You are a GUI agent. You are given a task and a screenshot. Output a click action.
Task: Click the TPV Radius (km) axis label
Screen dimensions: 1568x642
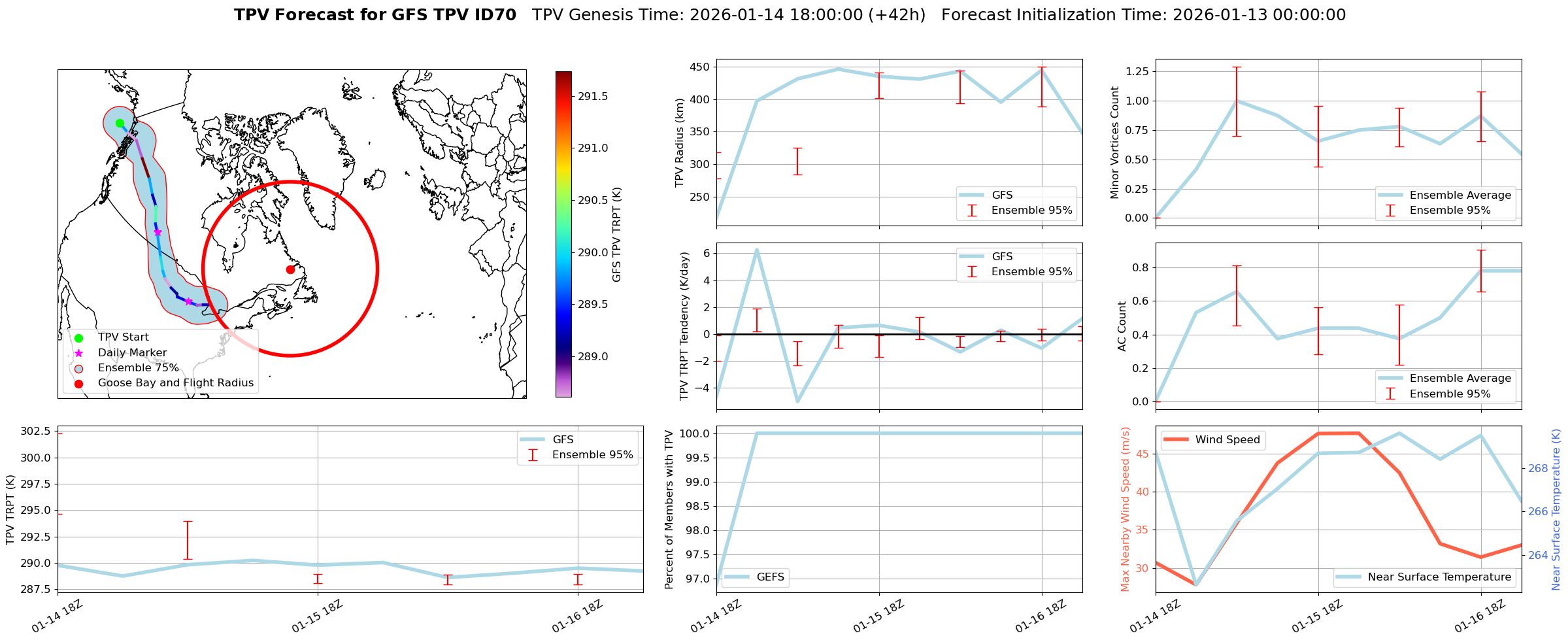[x=680, y=143]
